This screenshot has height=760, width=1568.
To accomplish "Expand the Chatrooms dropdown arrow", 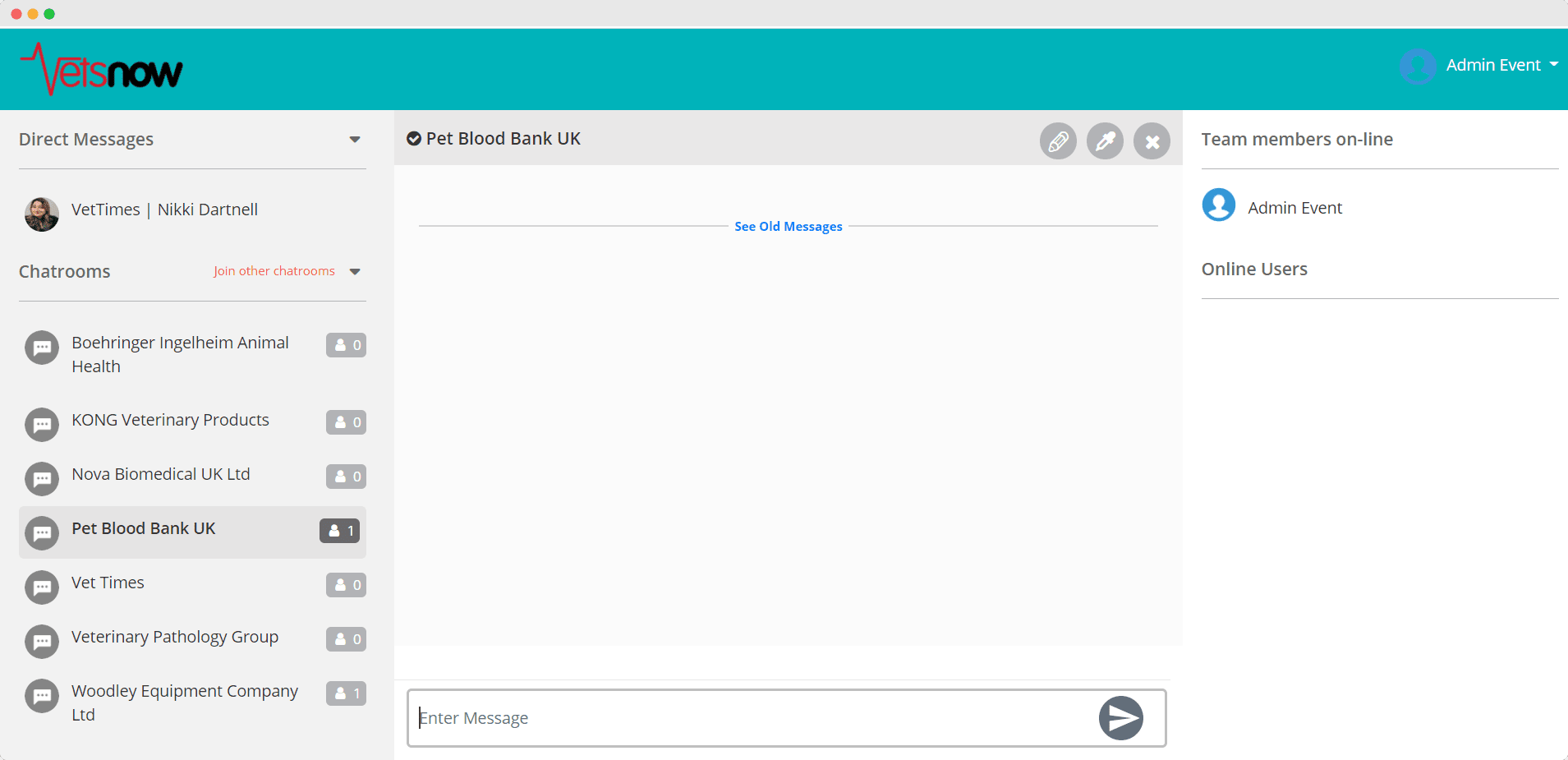I will click(x=355, y=272).
